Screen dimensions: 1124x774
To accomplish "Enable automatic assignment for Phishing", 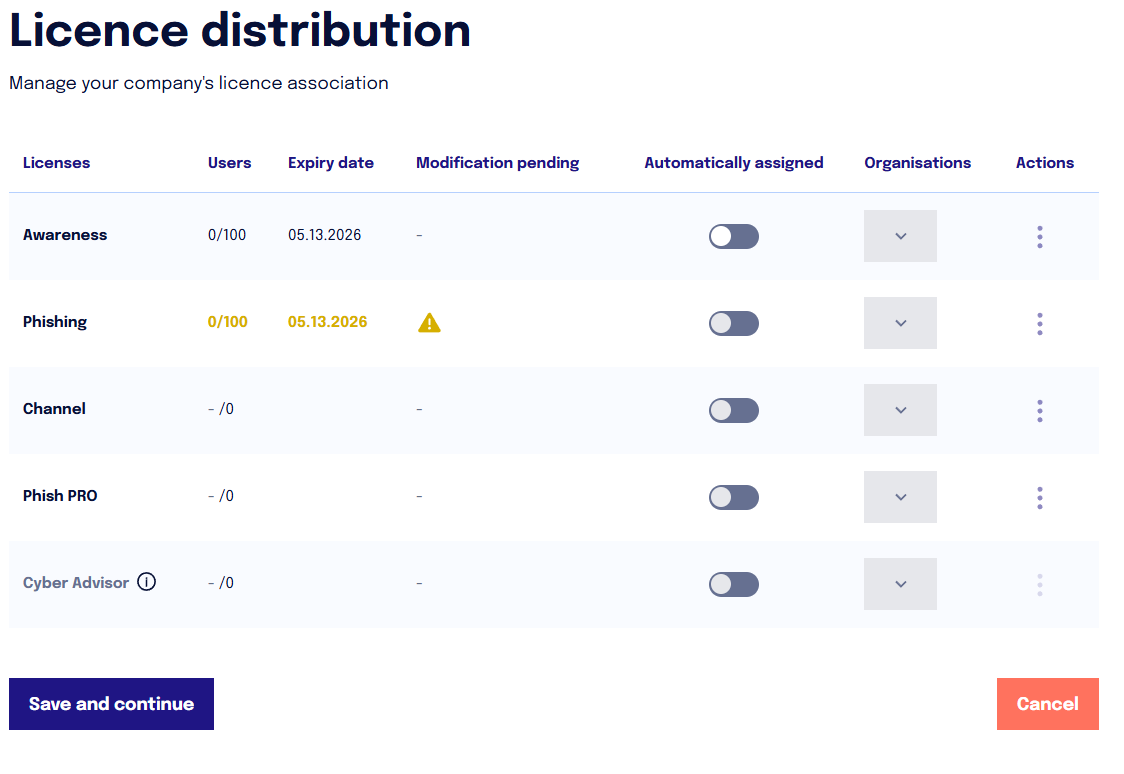I will [733, 323].
